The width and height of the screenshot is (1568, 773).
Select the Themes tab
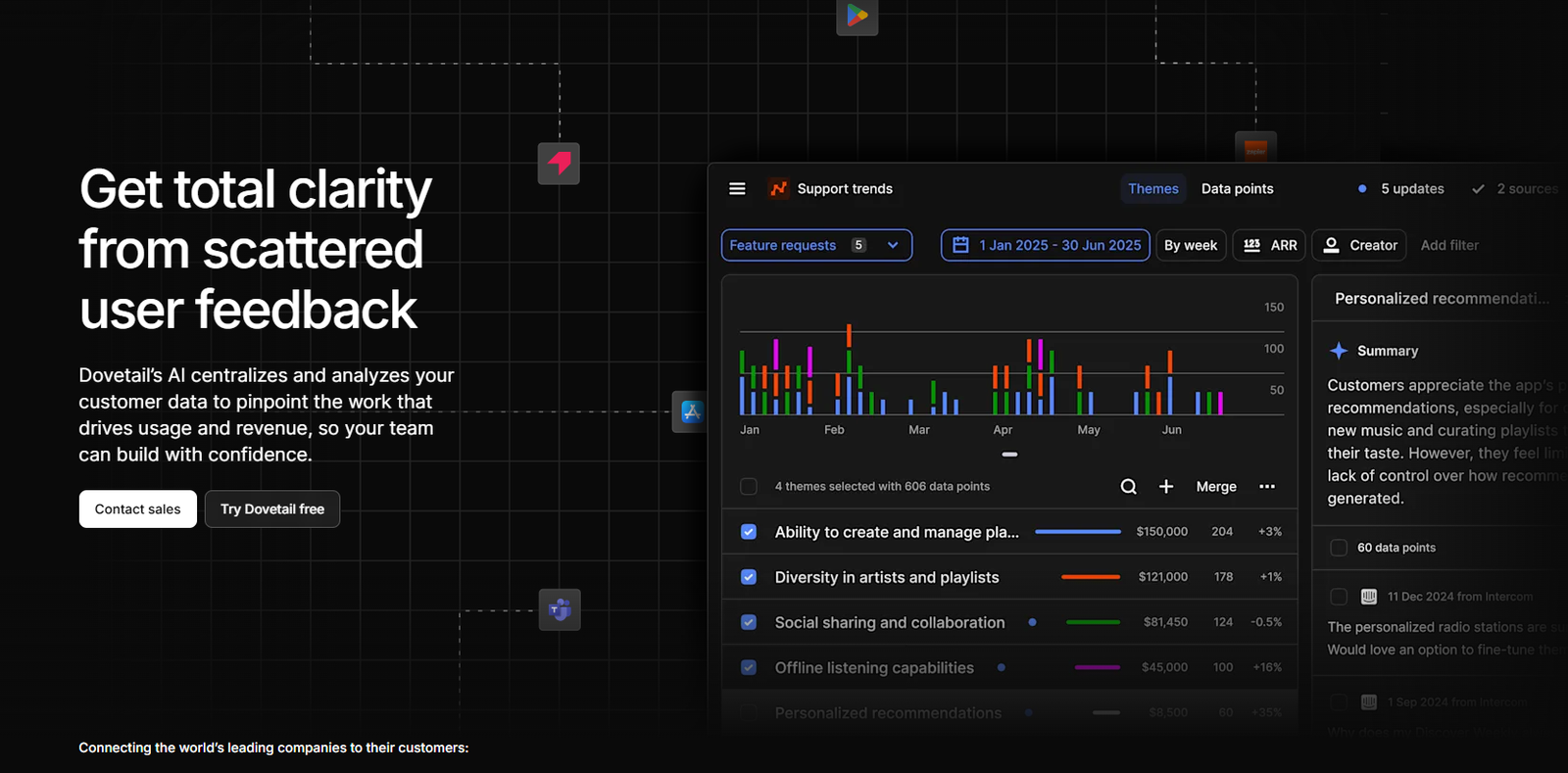(x=1152, y=189)
